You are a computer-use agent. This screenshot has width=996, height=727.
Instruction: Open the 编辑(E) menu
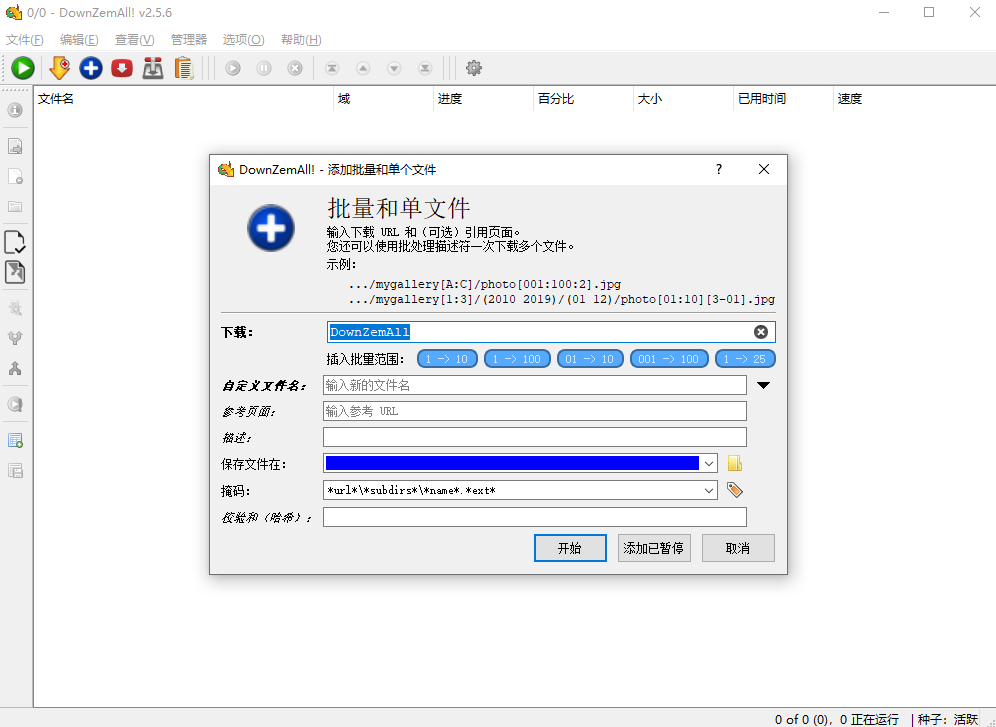point(79,40)
